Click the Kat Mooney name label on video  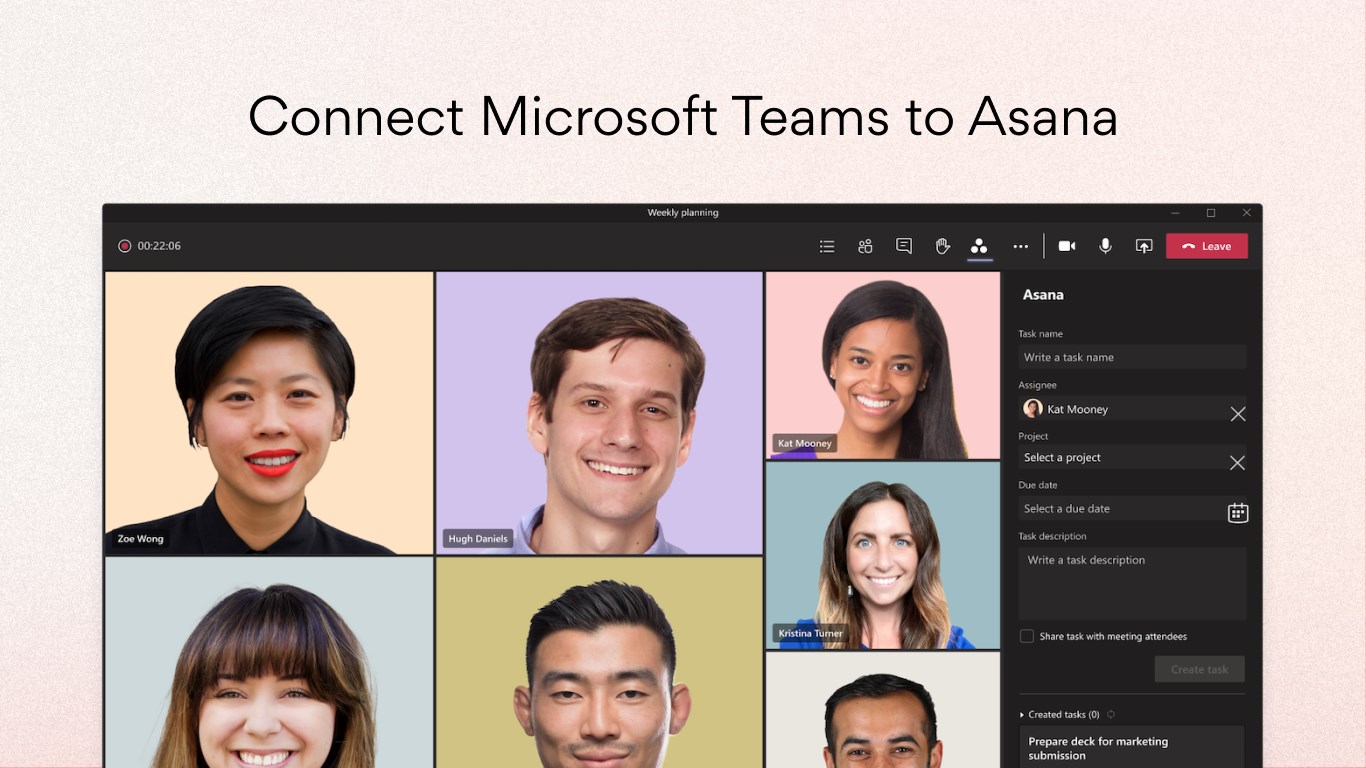(805, 443)
